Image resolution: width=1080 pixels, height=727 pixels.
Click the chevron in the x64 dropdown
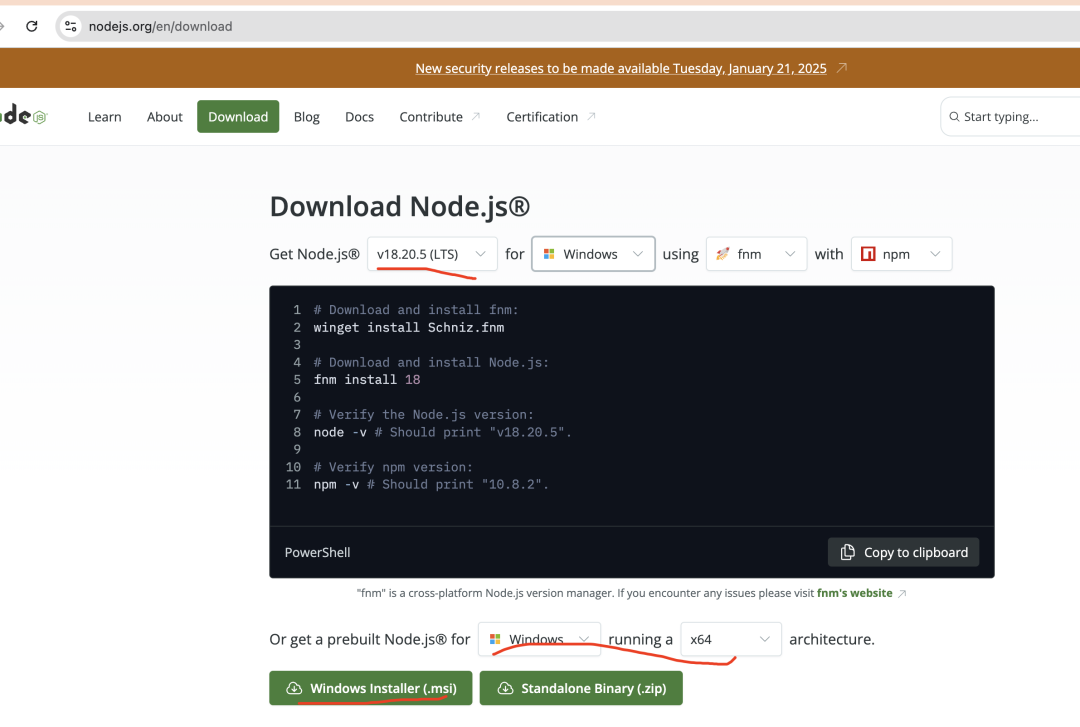pos(765,639)
